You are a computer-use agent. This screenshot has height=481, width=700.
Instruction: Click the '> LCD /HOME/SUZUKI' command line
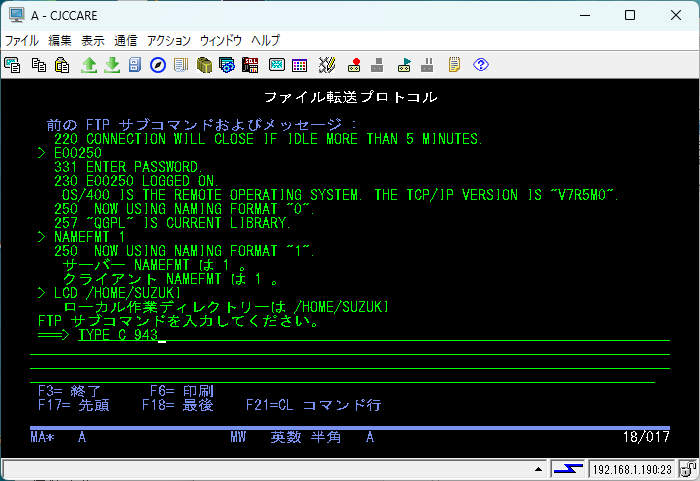click(109, 293)
